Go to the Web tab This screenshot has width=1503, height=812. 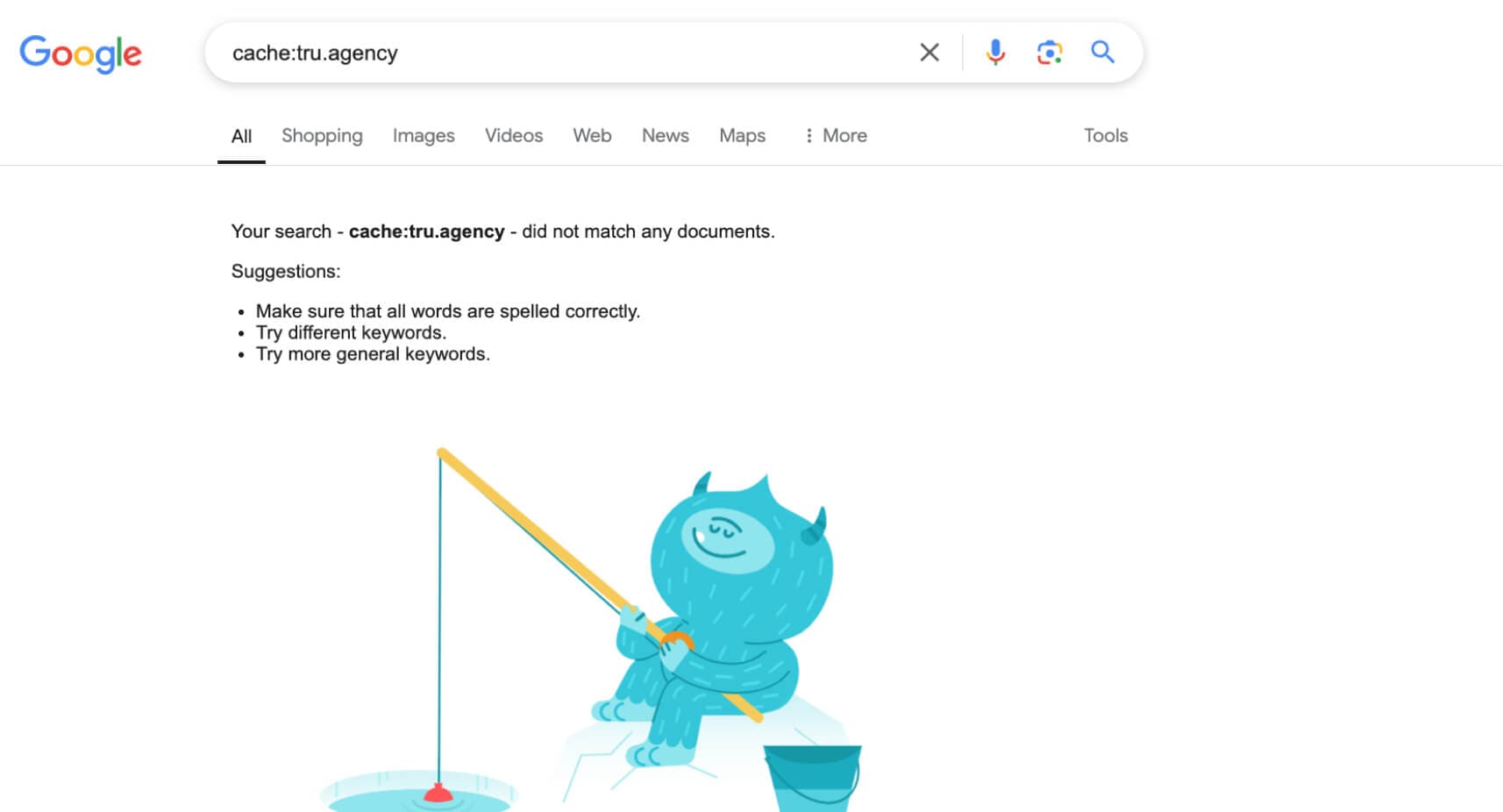592,136
